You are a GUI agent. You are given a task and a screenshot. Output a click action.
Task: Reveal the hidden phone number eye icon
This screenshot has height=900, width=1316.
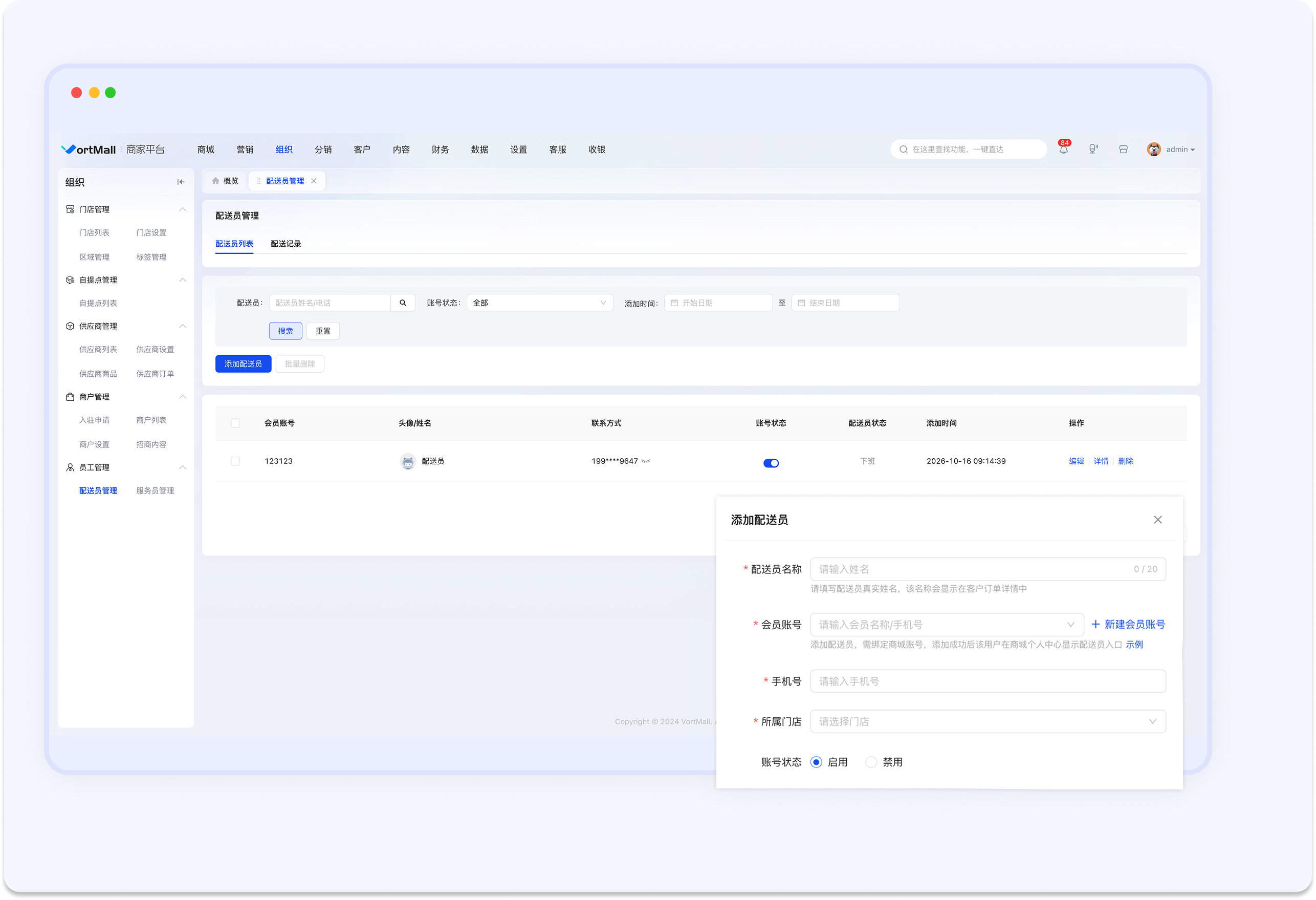click(x=646, y=461)
